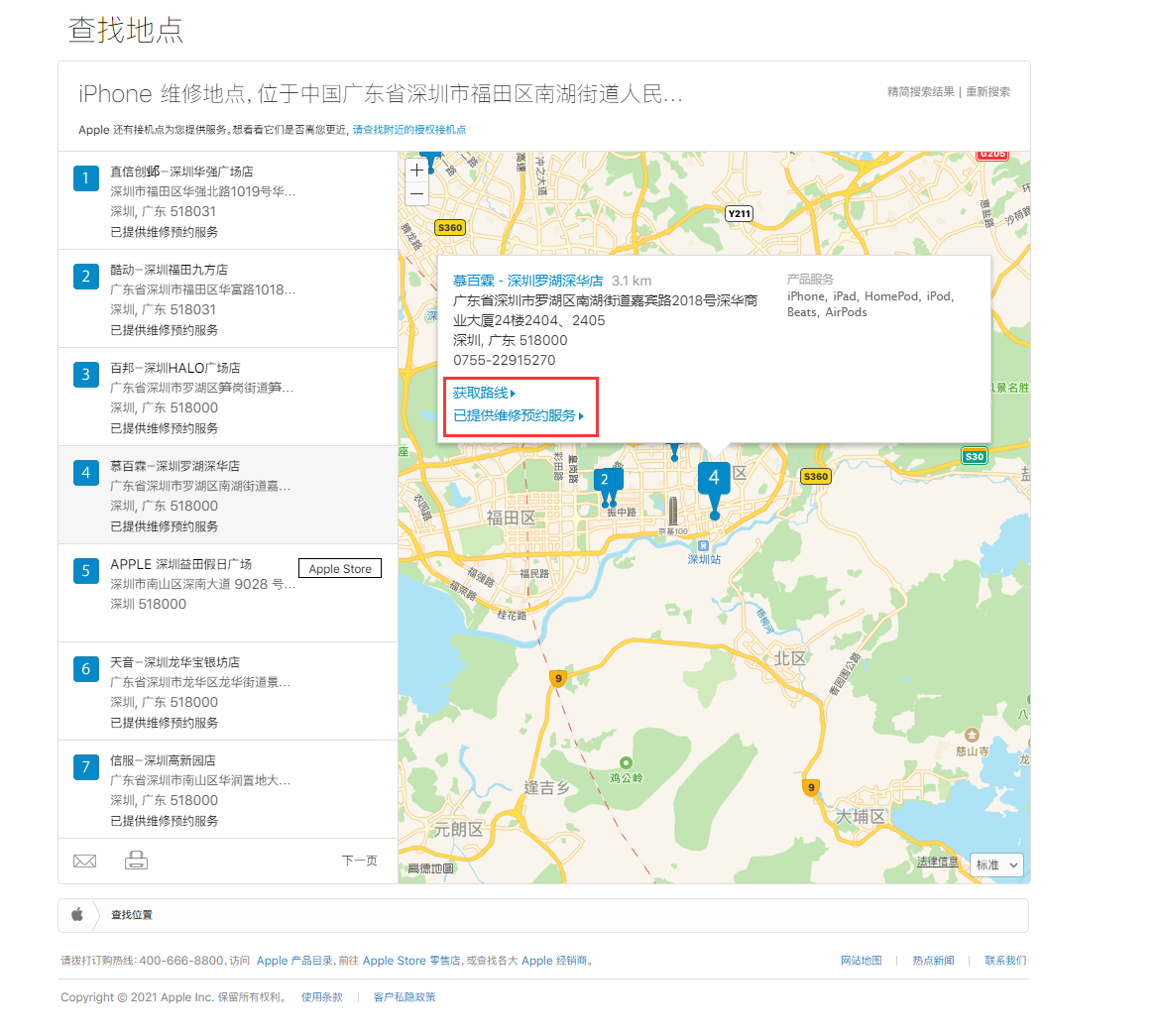Open 网站地图 in the footer navigation

point(862,960)
